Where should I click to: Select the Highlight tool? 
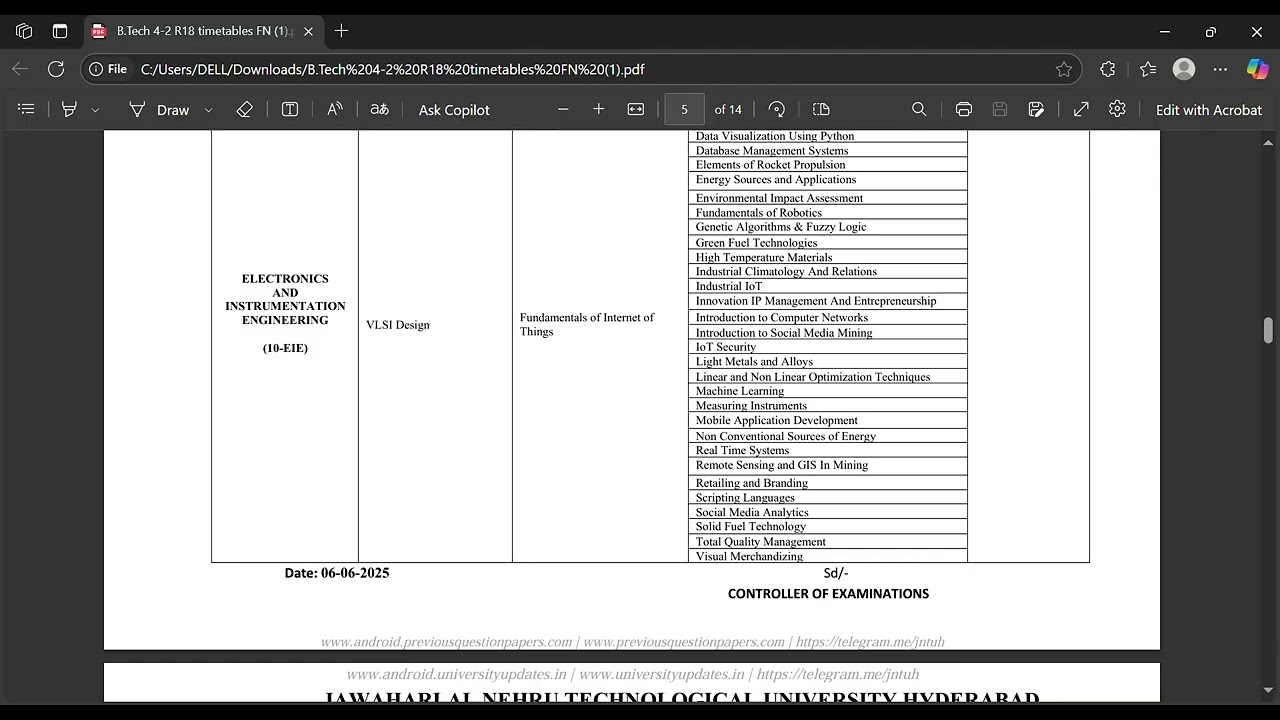[69, 109]
